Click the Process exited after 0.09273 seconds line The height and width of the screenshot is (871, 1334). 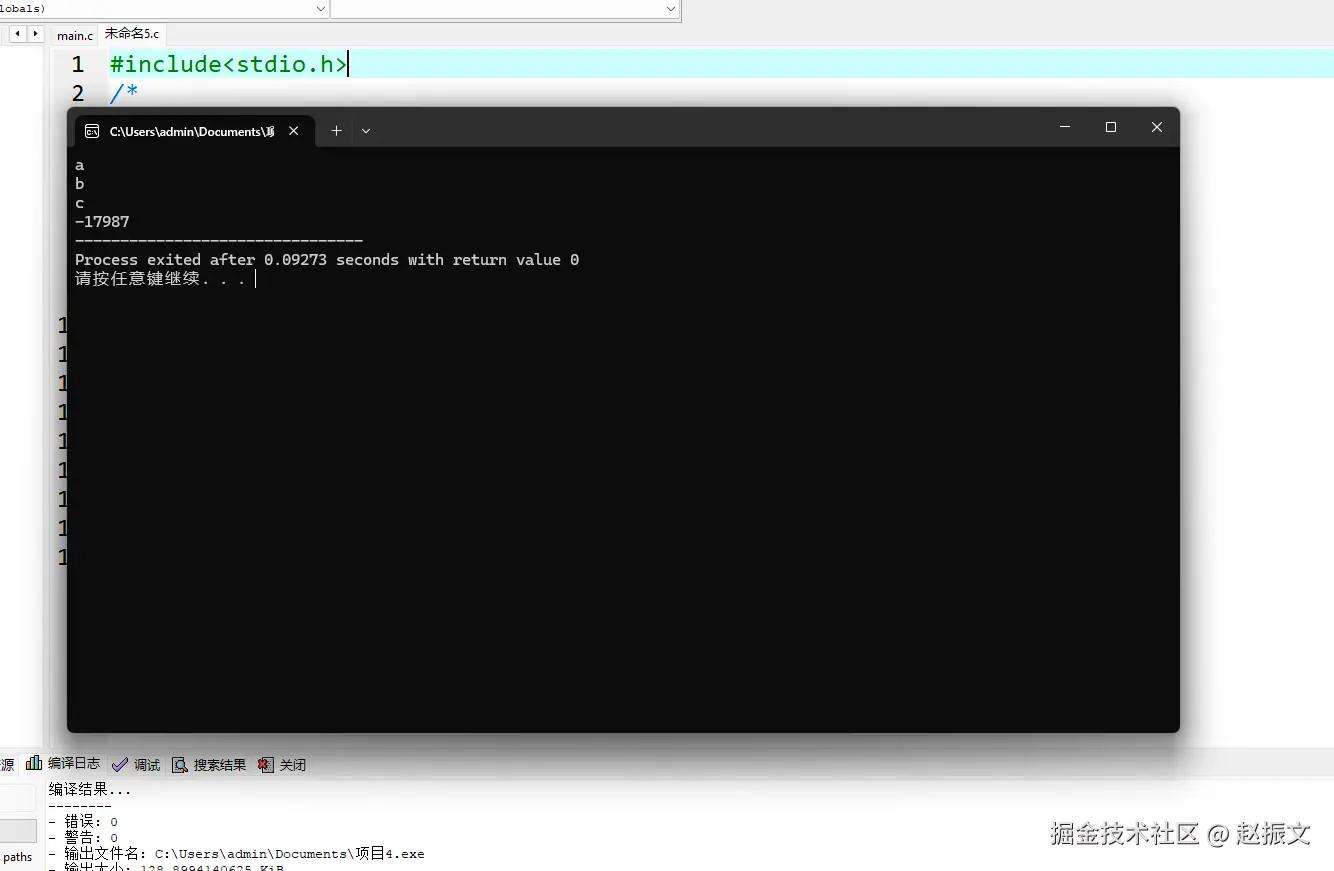click(x=327, y=260)
